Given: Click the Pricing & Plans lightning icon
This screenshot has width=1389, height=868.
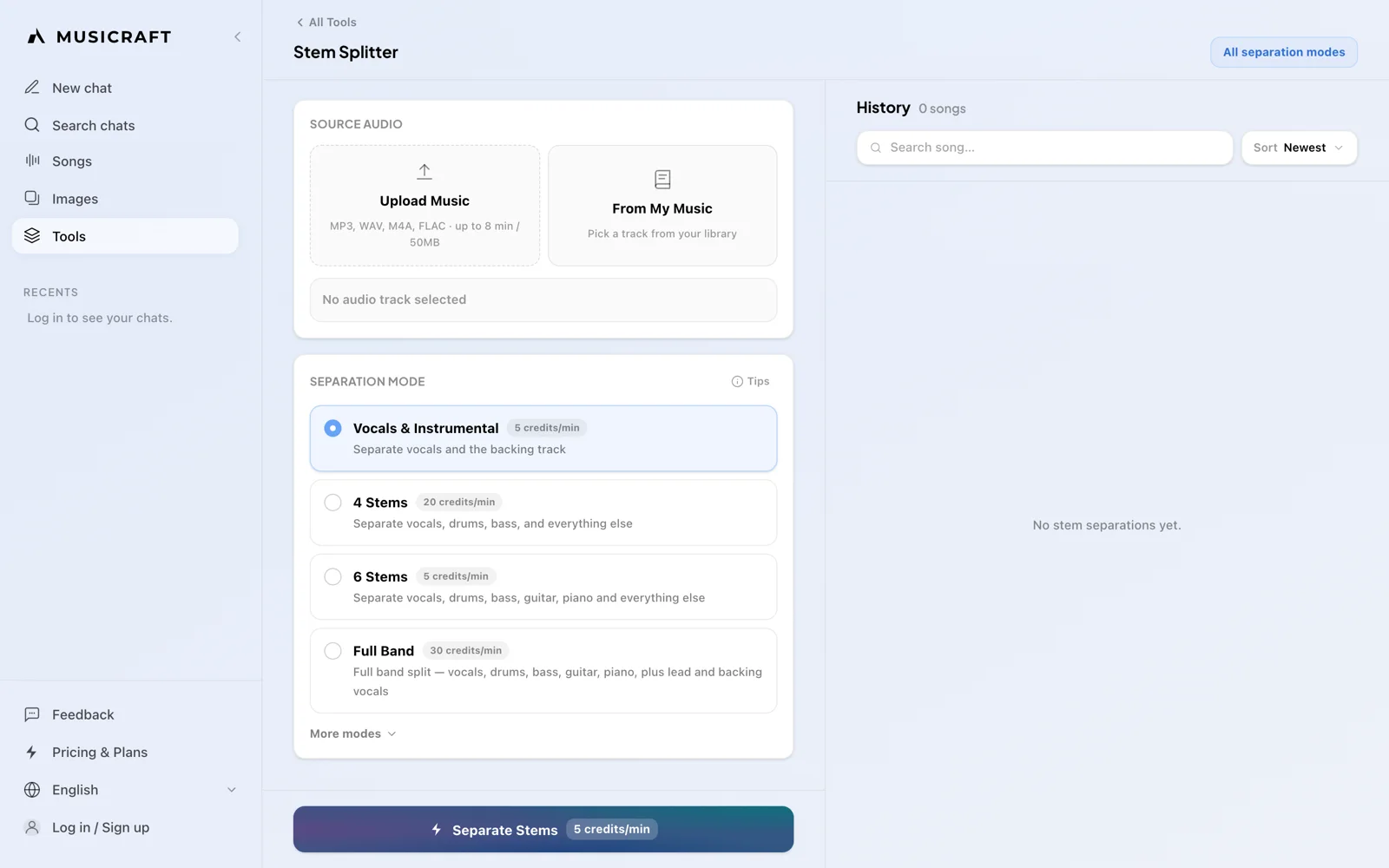Looking at the screenshot, I should coord(32,752).
